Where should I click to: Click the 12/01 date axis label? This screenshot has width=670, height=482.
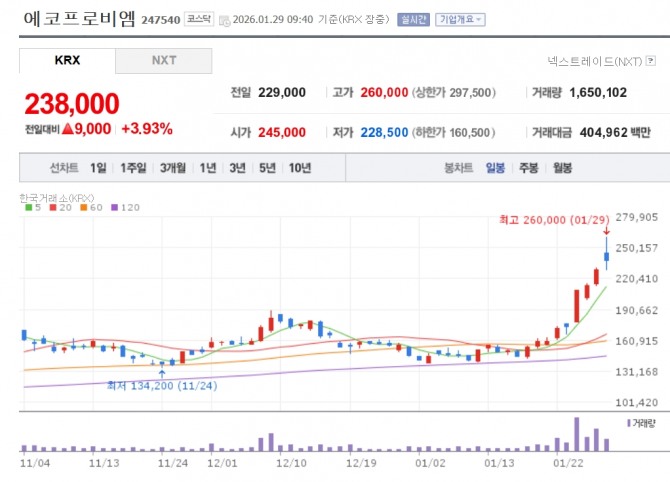pyautogui.click(x=222, y=463)
